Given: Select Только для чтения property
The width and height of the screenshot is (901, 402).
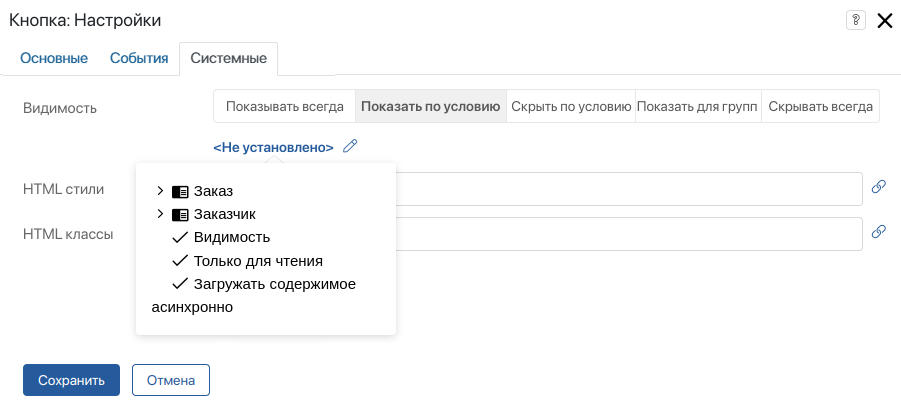Looking at the screenshot, I should [x=257, y=261].
